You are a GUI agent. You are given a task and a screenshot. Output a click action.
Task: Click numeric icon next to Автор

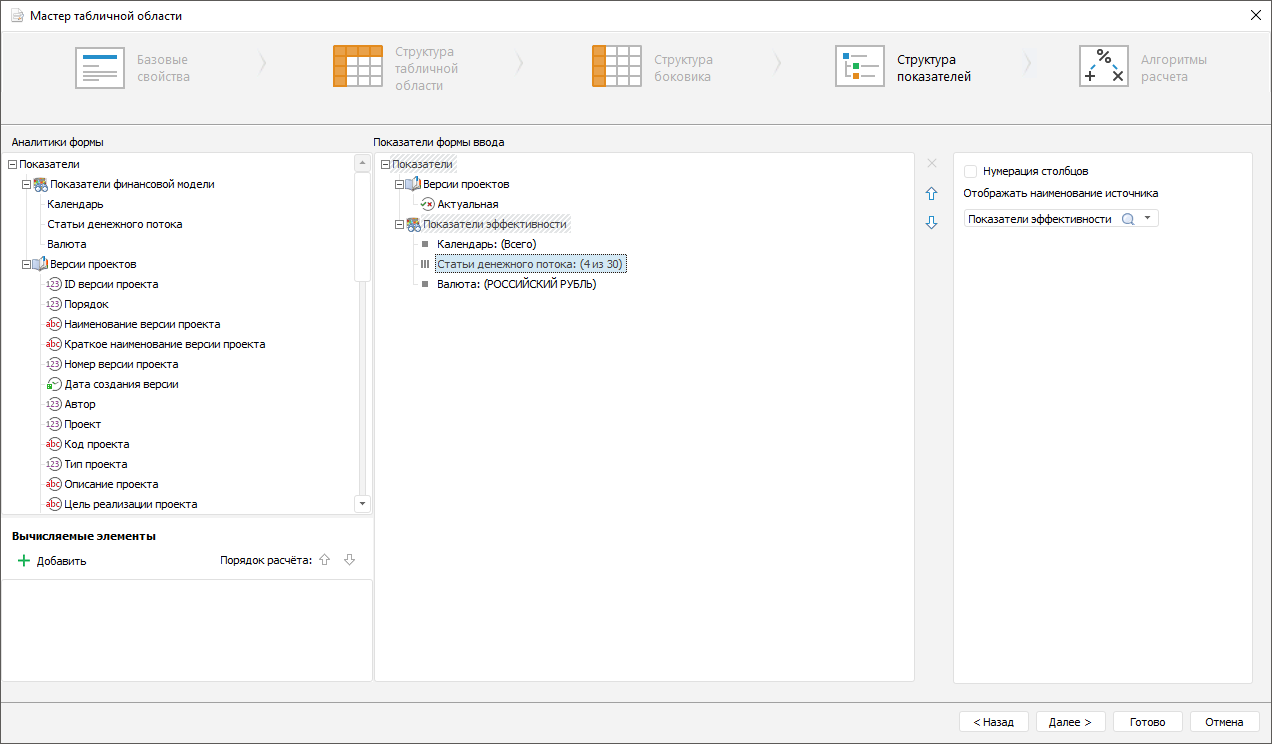(x=54, y=404)
